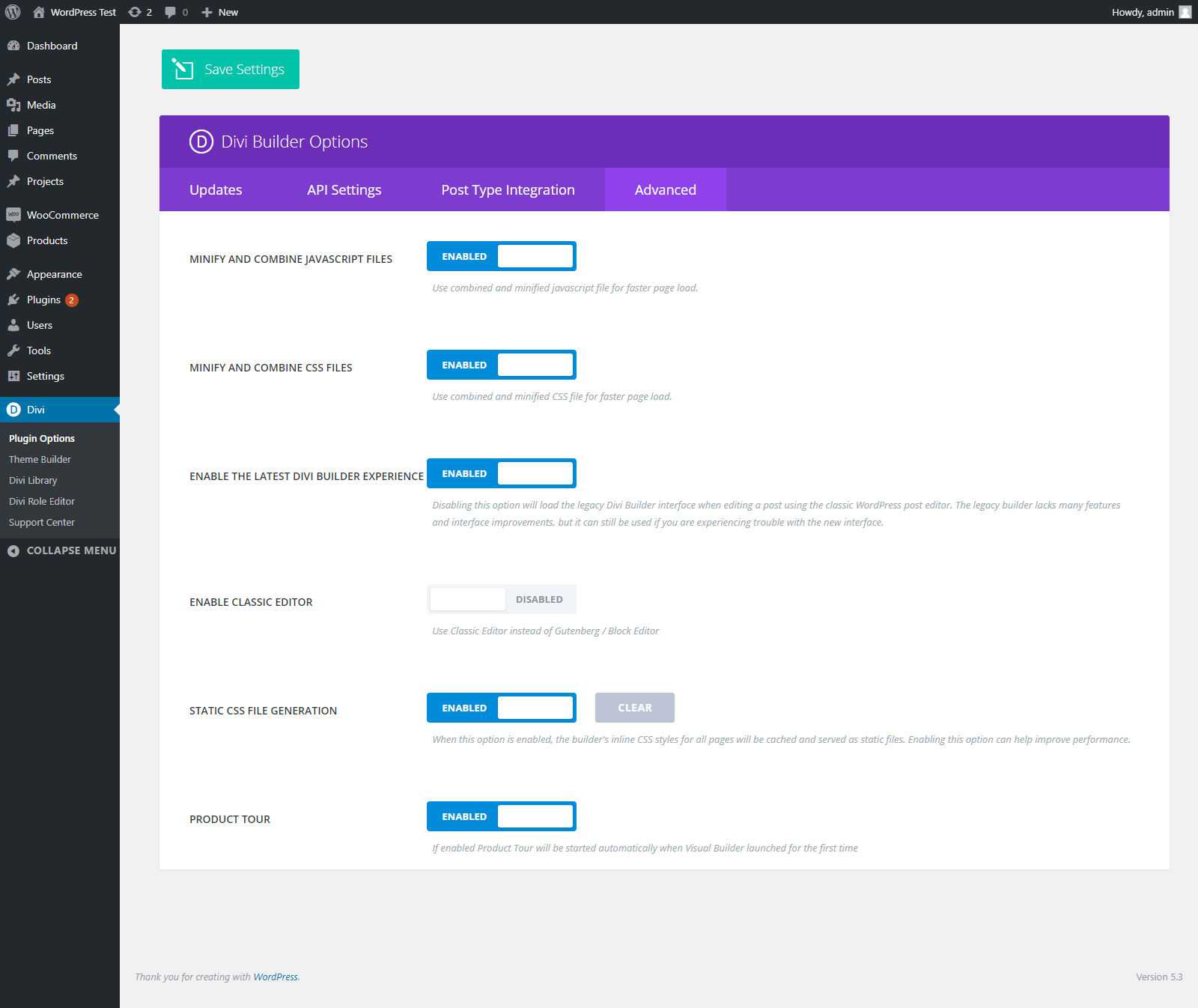Open Divi Role Editor submenu item

tap(42, 501)
